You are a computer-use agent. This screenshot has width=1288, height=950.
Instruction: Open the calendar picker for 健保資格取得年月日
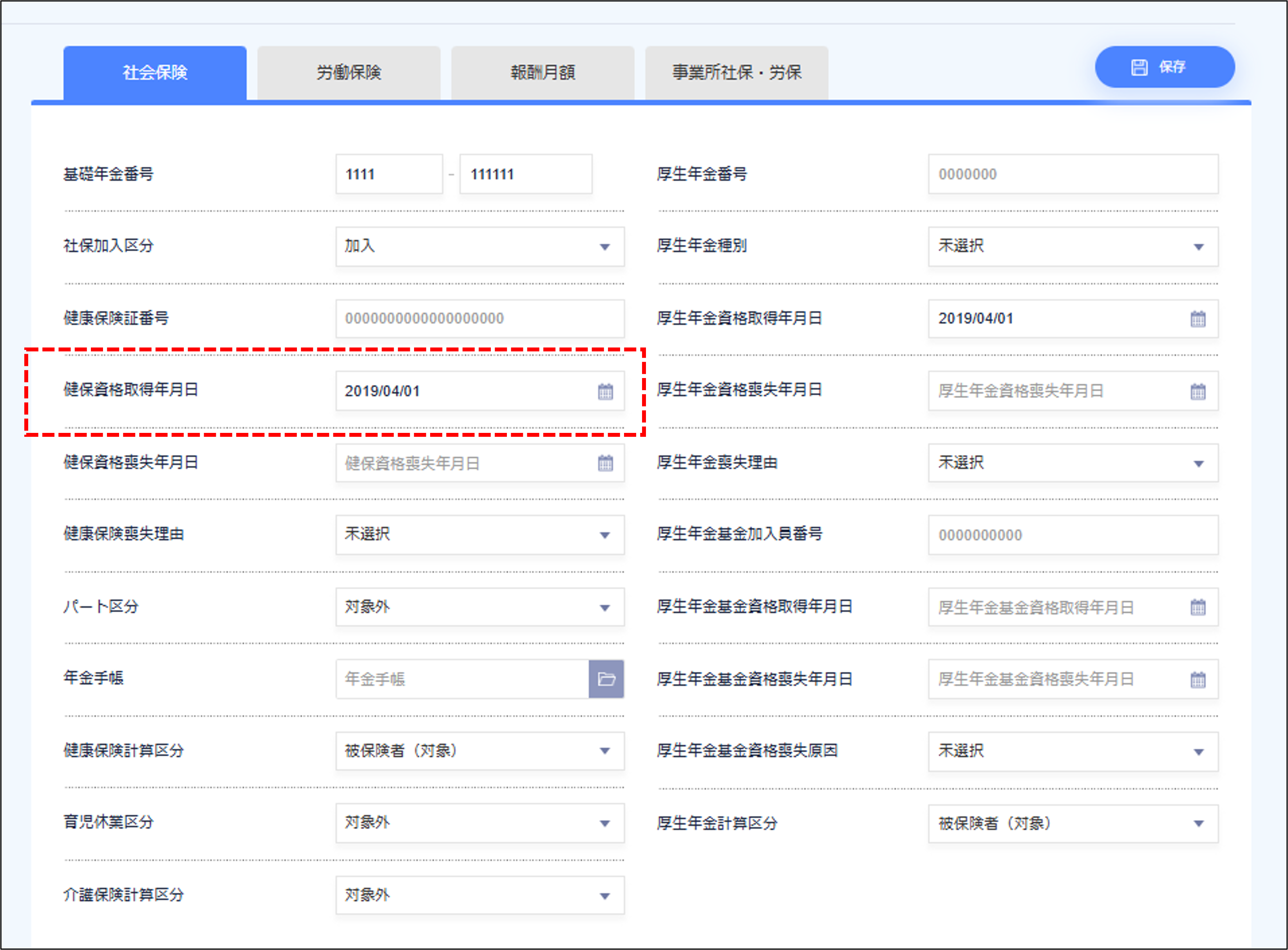pyautogui.click(x=605, y=391)
